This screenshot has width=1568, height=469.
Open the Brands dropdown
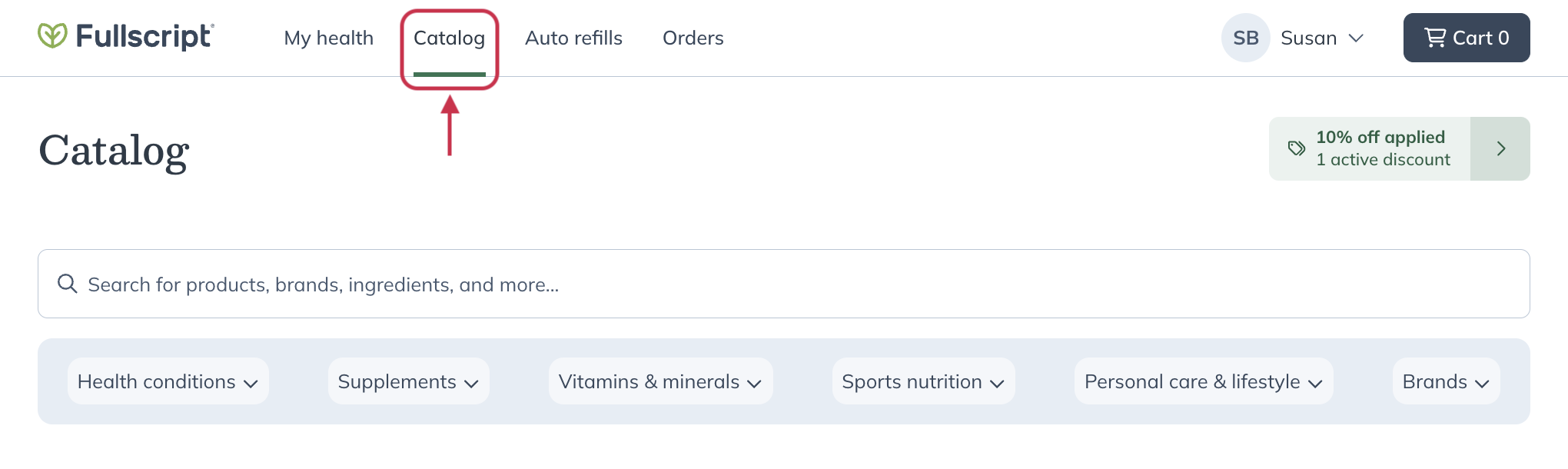[1446, 381]
